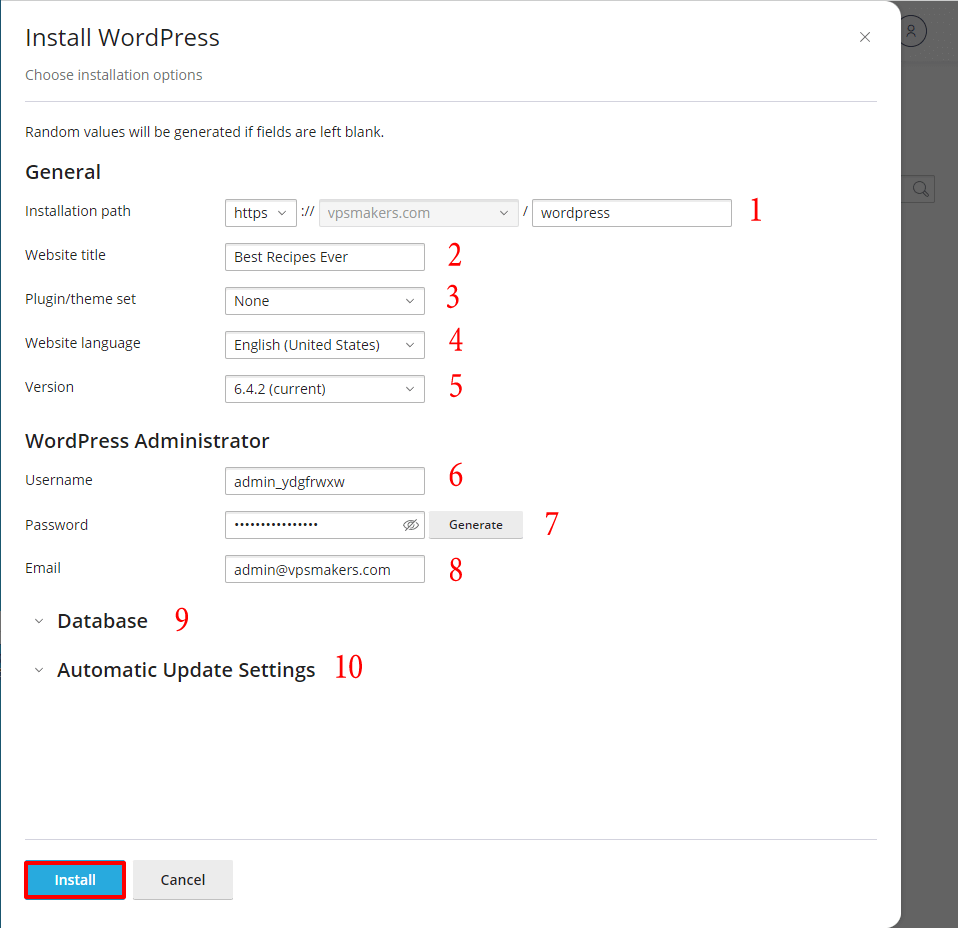Click the Username input field
Viewport: 958px width, 928px height.
click(x=324, y=481)
